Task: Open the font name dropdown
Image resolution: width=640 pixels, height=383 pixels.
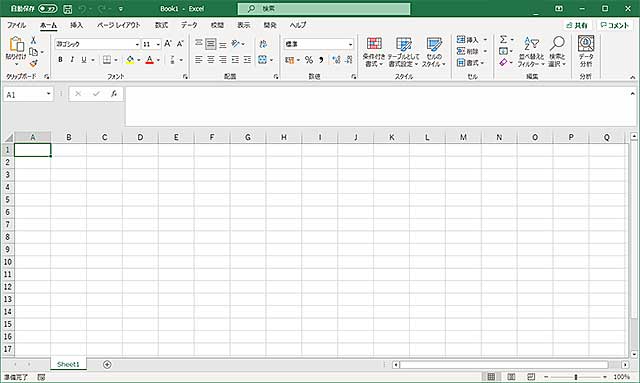Action: coord(137,44)
